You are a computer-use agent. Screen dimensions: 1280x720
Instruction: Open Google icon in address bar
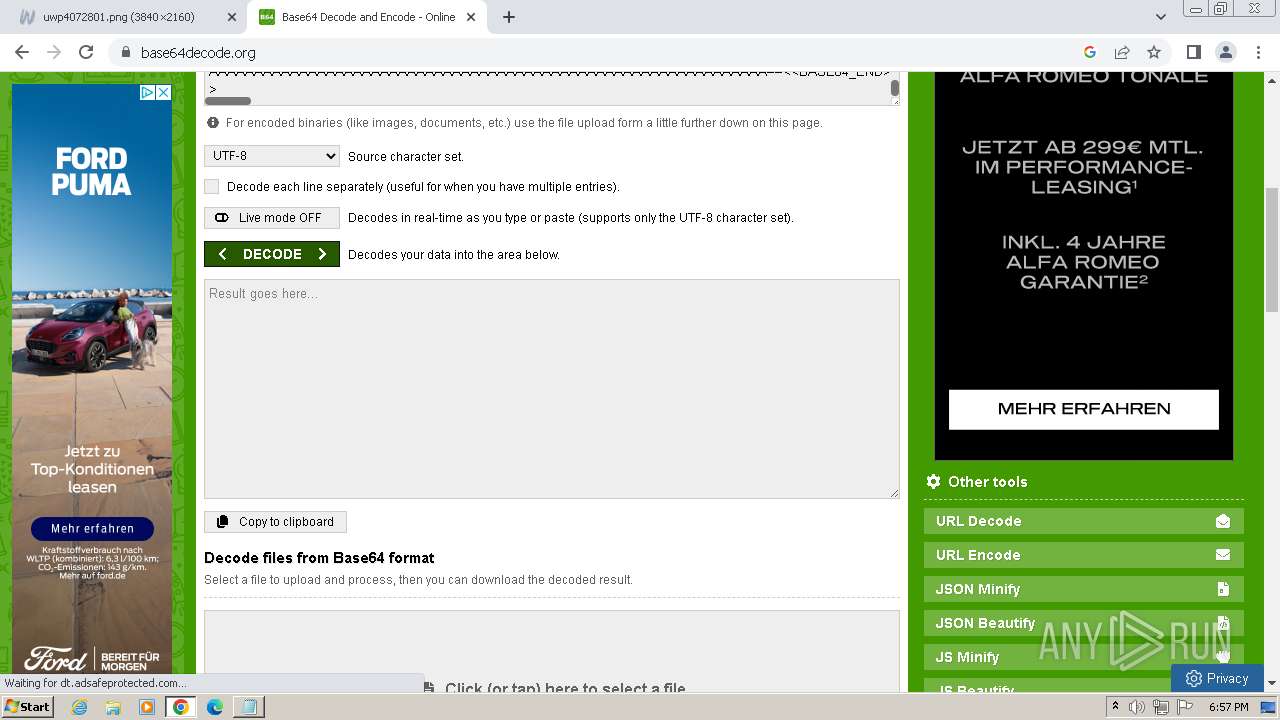[x=1090, y=52]
